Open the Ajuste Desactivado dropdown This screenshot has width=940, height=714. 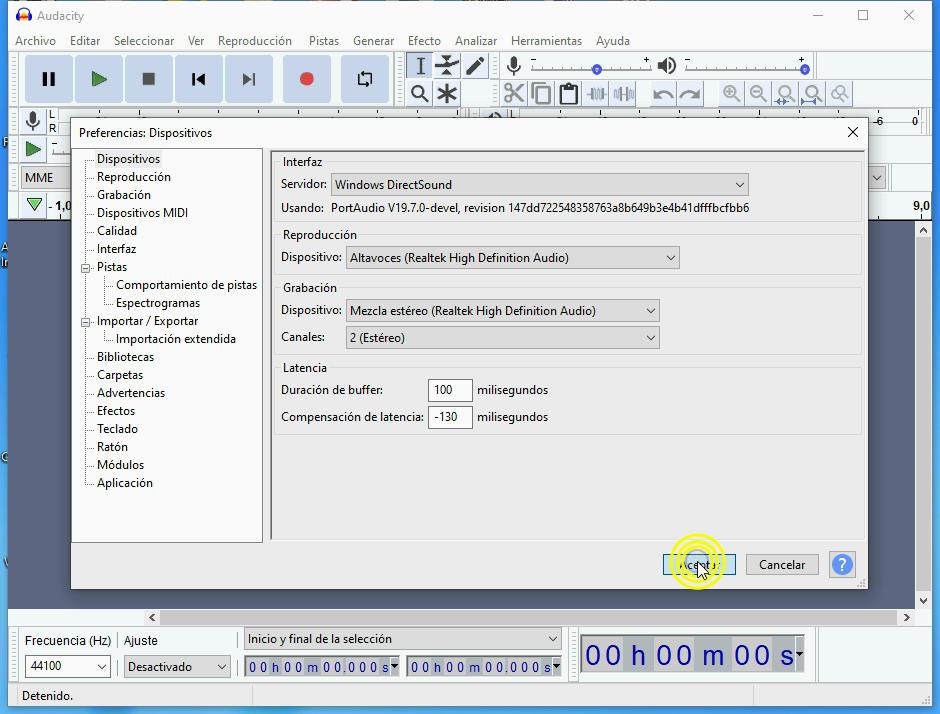177,667
